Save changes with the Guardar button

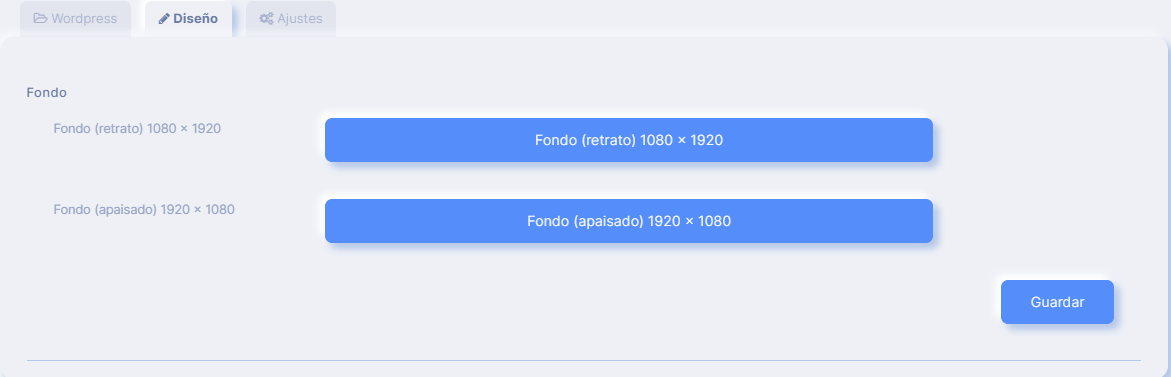point(1057,302)
